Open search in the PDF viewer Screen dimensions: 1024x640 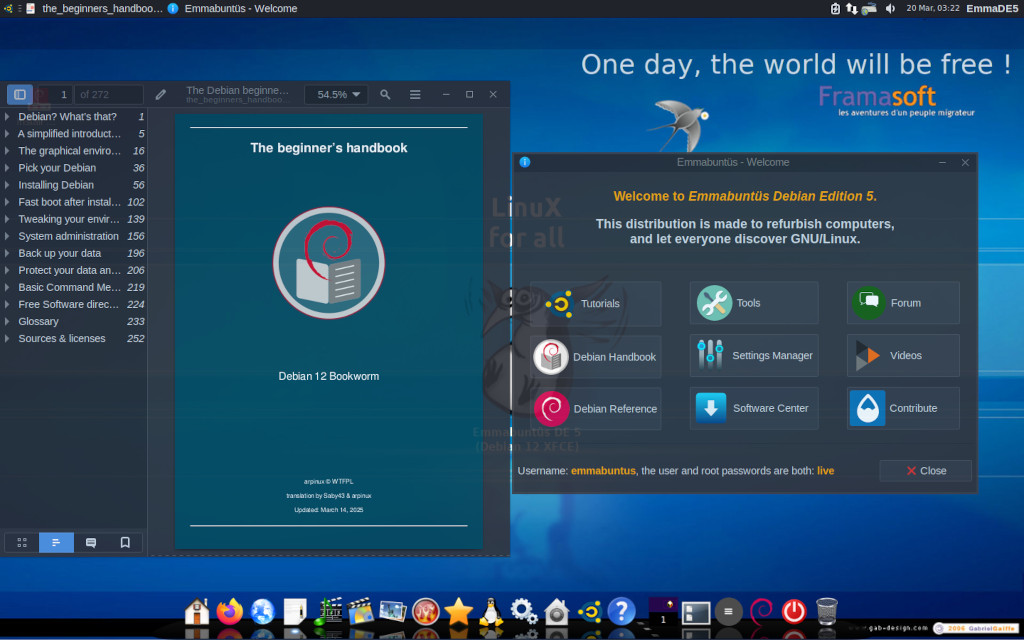(385, 95)
